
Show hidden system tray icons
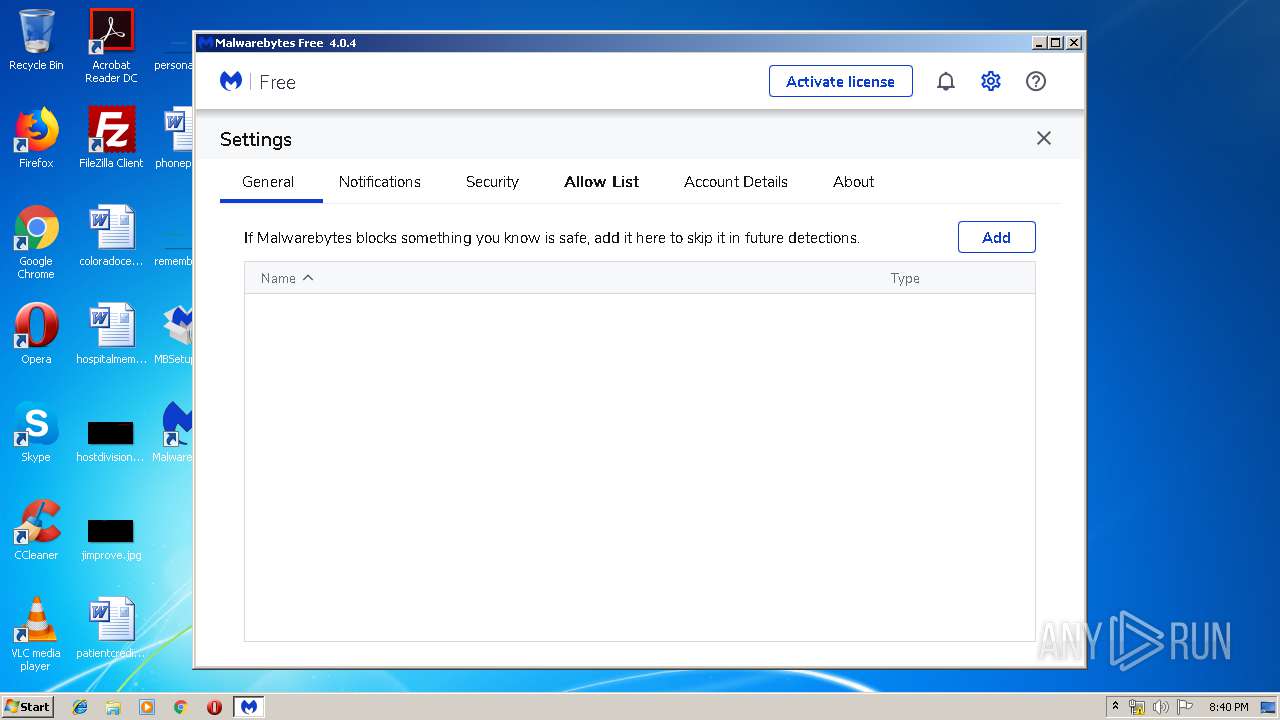pos(1116,706)
